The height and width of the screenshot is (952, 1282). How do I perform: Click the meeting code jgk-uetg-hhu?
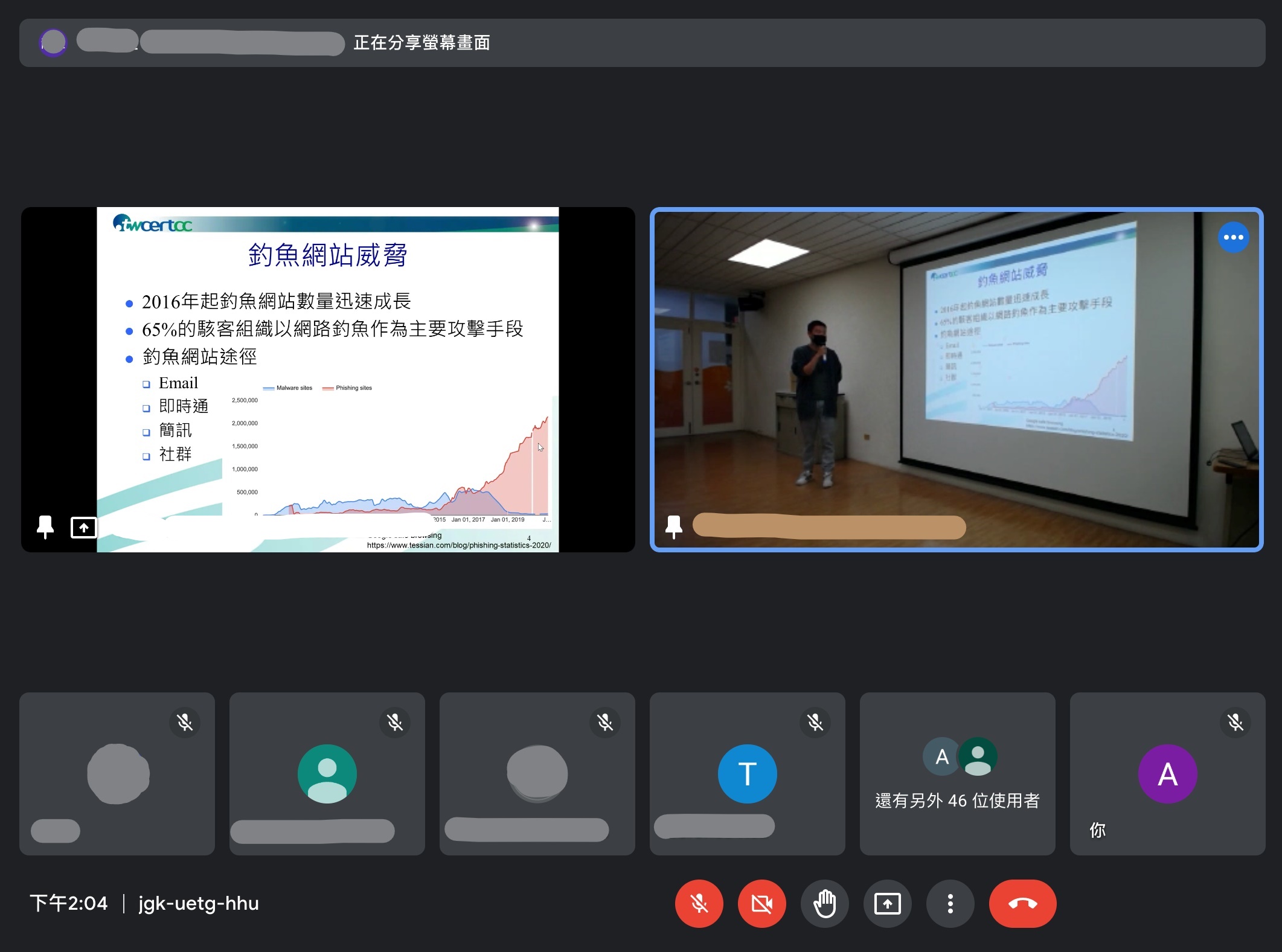(198, 904)
